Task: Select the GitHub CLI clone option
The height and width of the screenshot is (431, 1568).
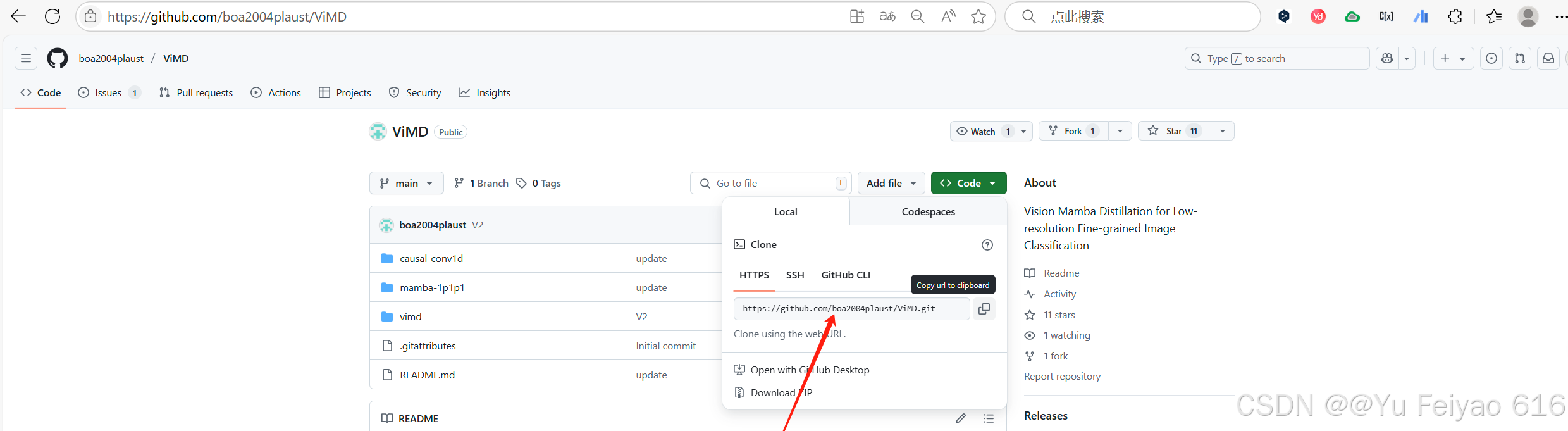Action: (x=846, y=275)
